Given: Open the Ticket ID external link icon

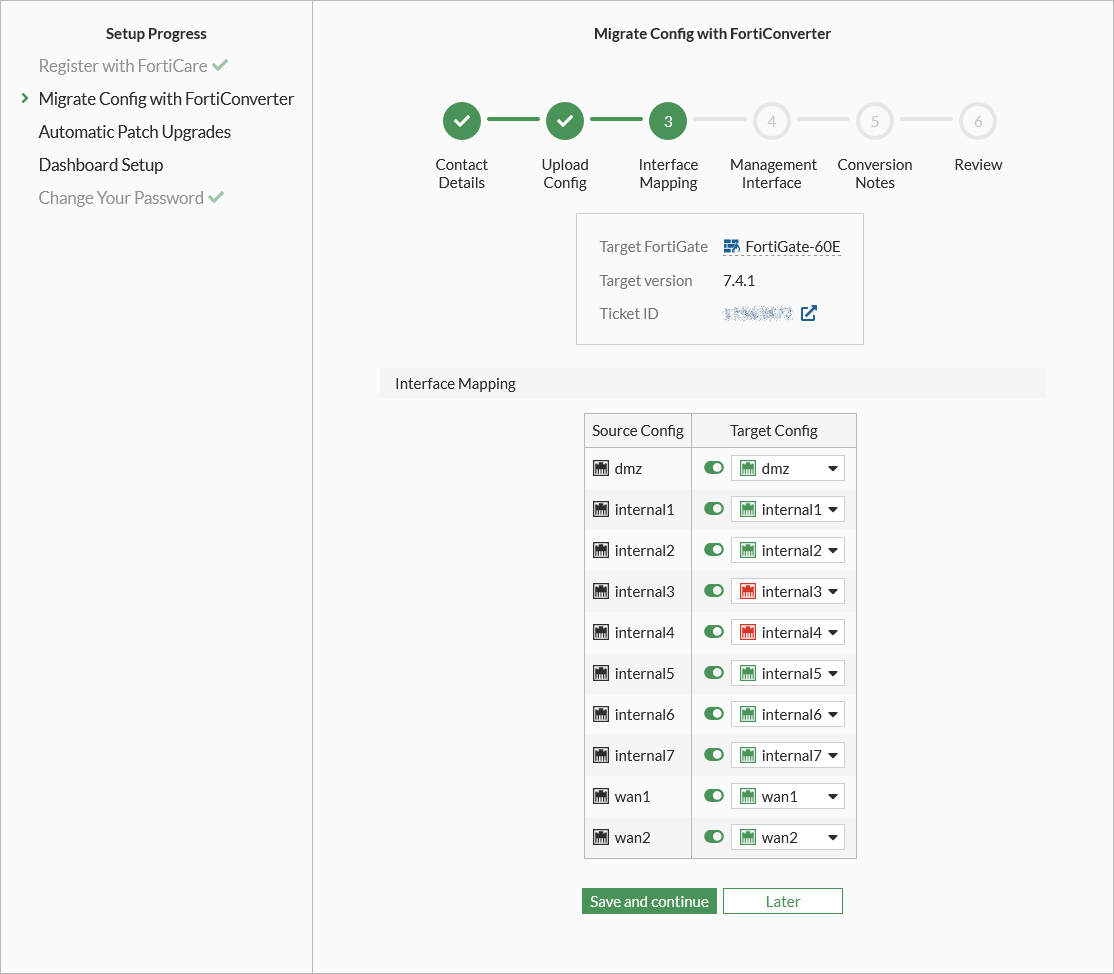Looking at the screenshot, I should (x=808, y=313).
